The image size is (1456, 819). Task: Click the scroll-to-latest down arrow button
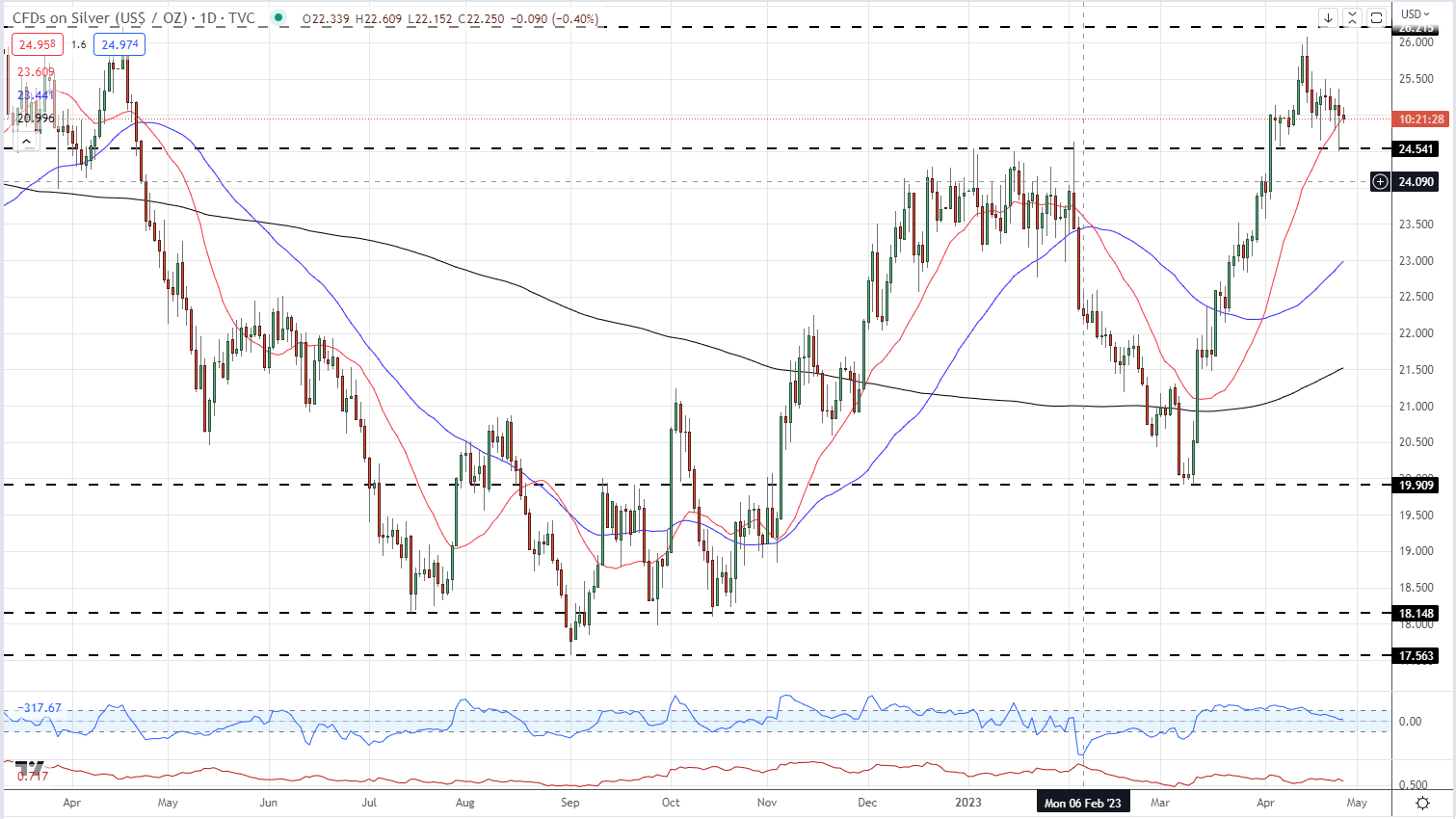pos(1328,17)
